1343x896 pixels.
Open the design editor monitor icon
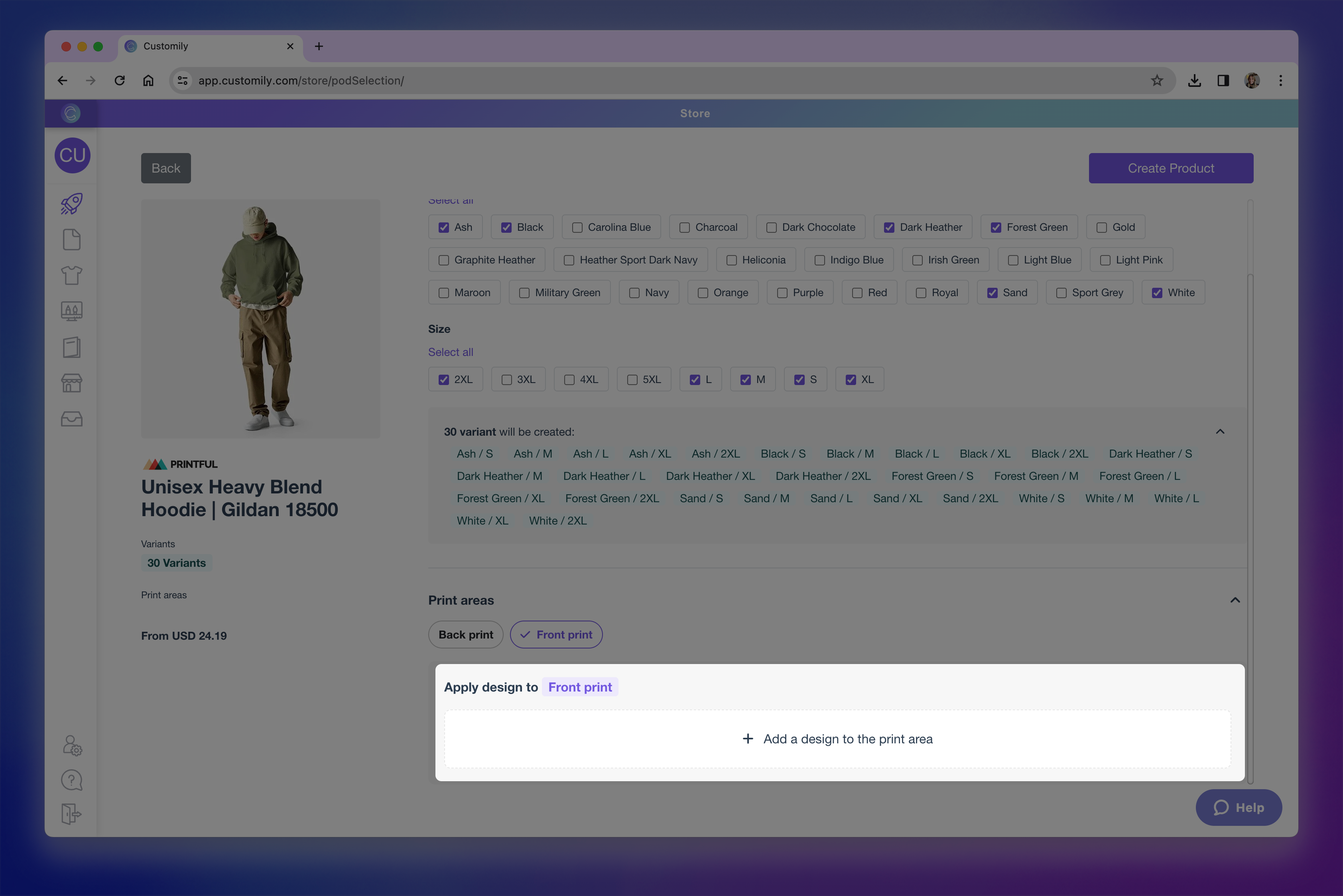tap(71, 311)
